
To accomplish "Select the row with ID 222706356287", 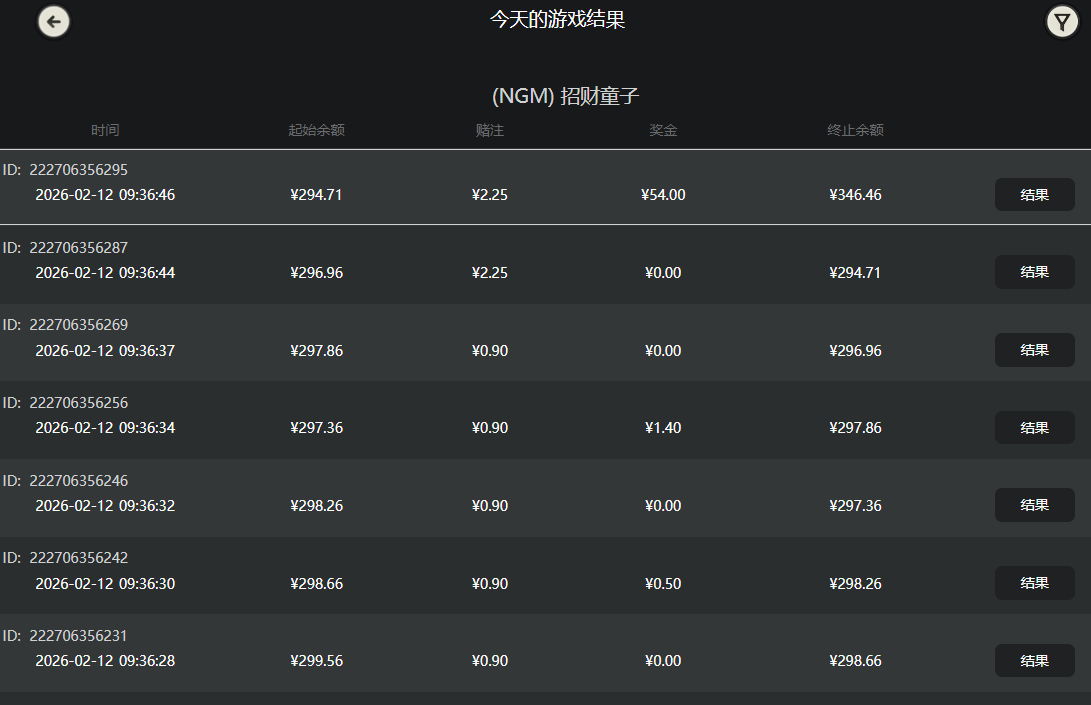I will point(78,247).
